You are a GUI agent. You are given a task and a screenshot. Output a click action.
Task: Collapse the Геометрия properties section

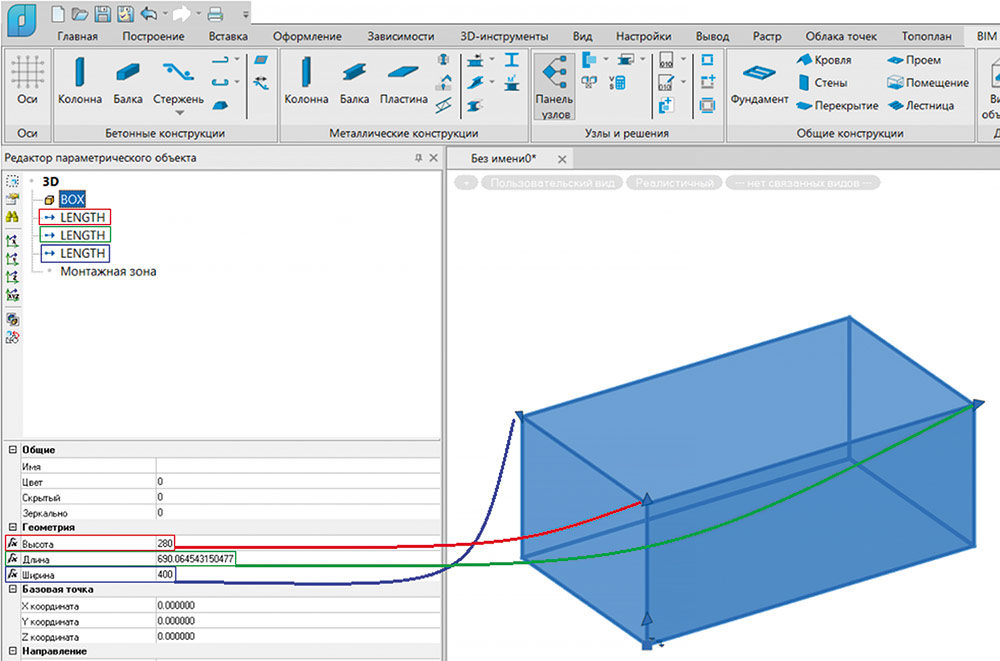click(13, 527)
